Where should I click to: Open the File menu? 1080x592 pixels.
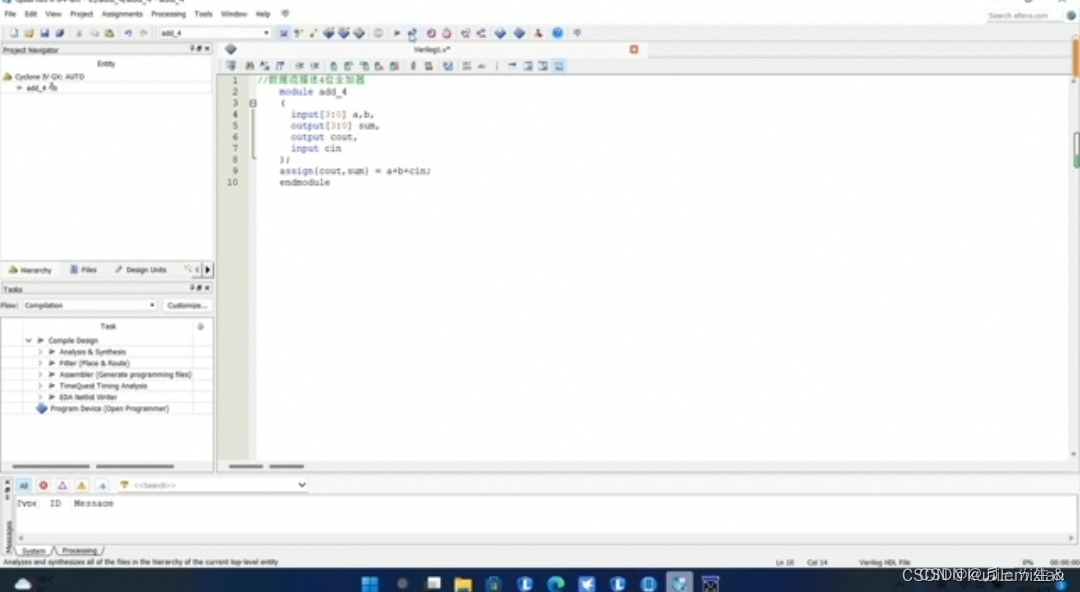pos(10,14)
